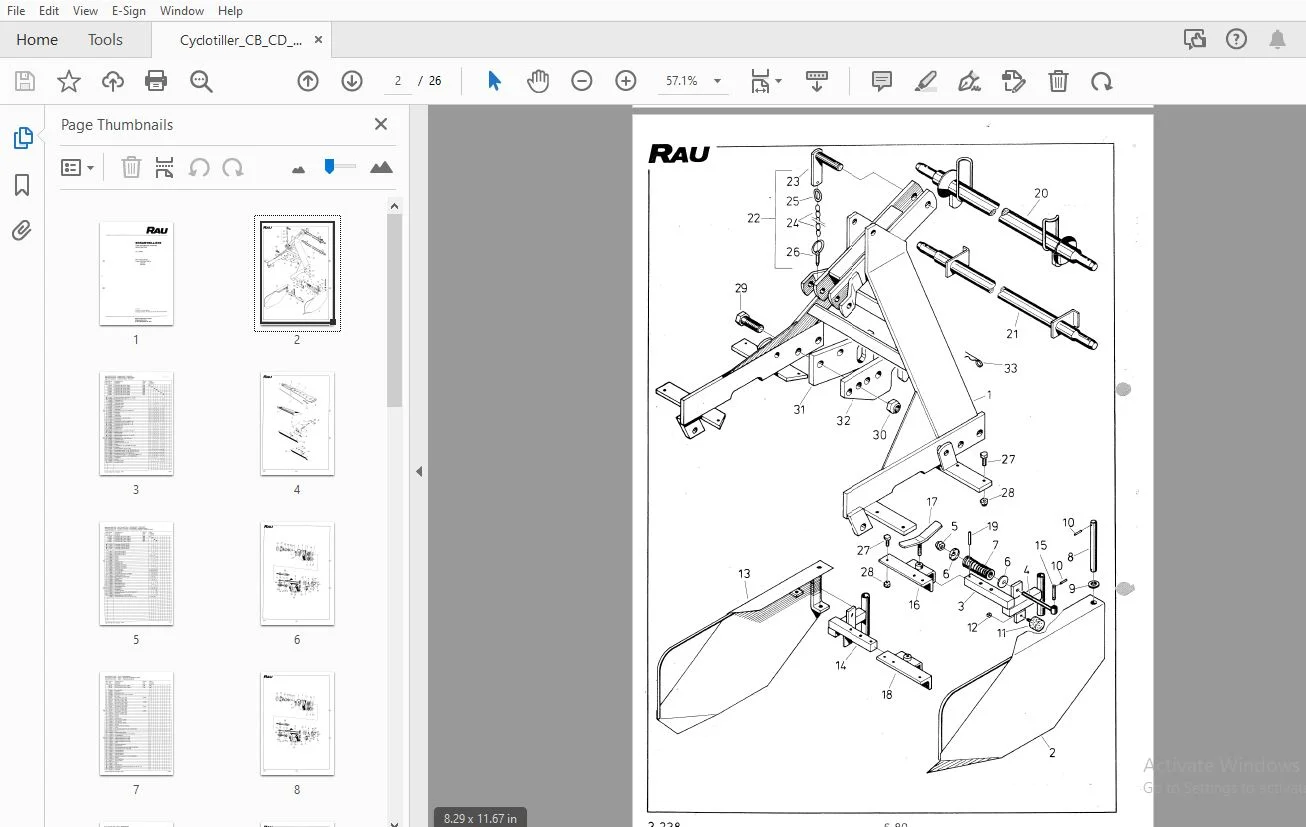Select page 7 thumbnail
Viewport: 1306px width, 827px height.
click(136, 724)
